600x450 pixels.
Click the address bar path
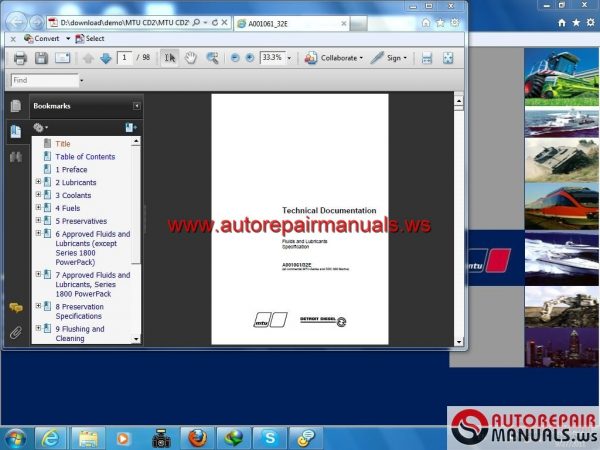click(123, 23)
